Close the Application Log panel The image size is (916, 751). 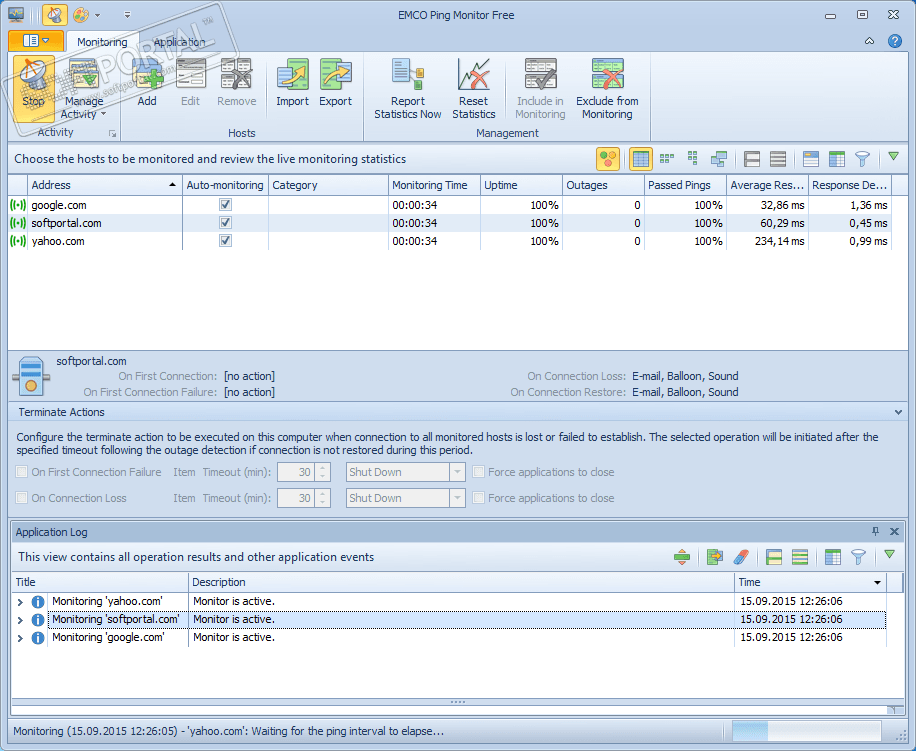(x=894, y=531)
